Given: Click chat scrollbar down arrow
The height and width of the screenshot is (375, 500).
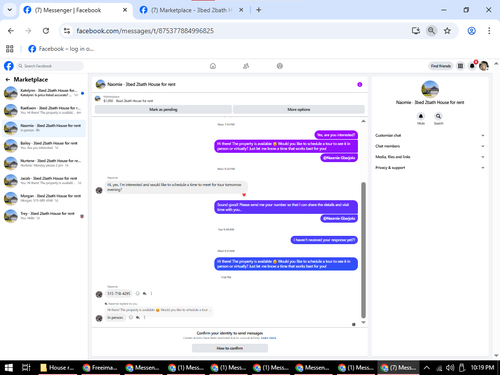Looking at the screenshot, I should (363, 322).
